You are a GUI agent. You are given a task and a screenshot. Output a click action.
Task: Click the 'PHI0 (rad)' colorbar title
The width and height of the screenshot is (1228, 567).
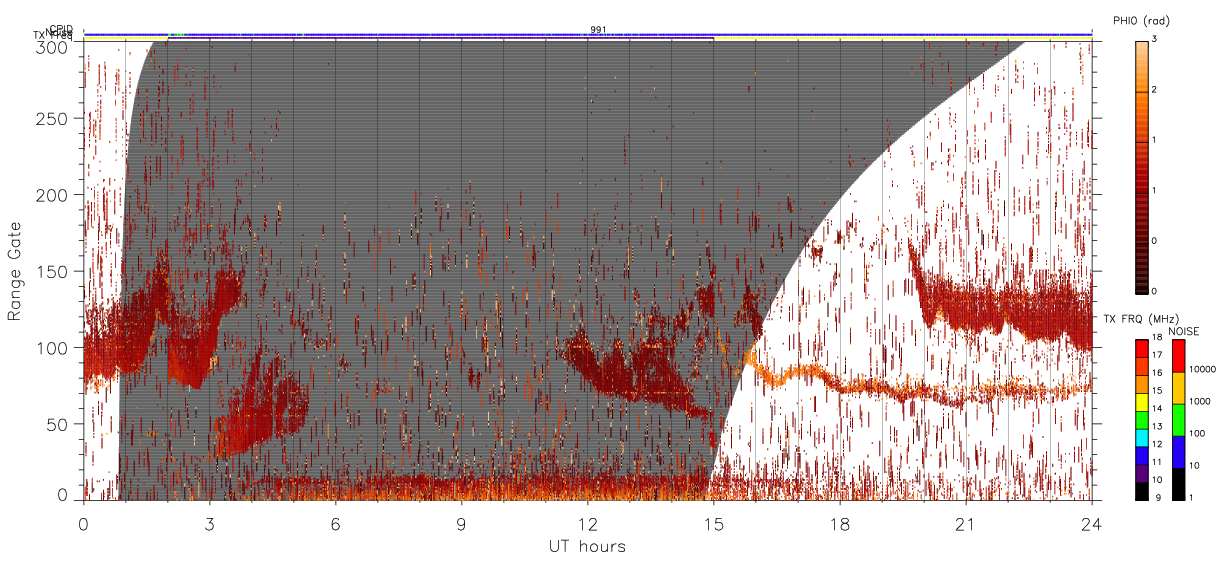1141,21
